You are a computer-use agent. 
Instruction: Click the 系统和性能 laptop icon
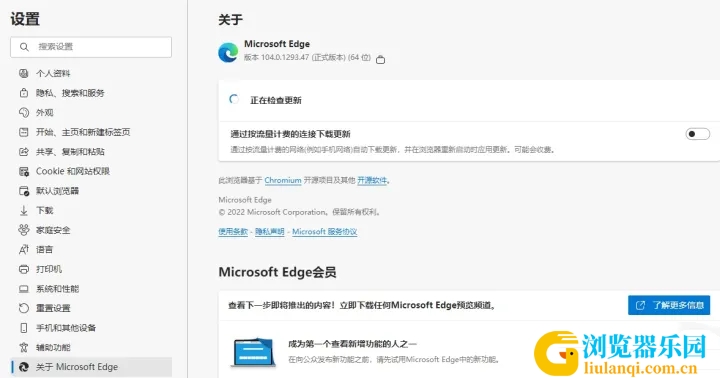23,289
